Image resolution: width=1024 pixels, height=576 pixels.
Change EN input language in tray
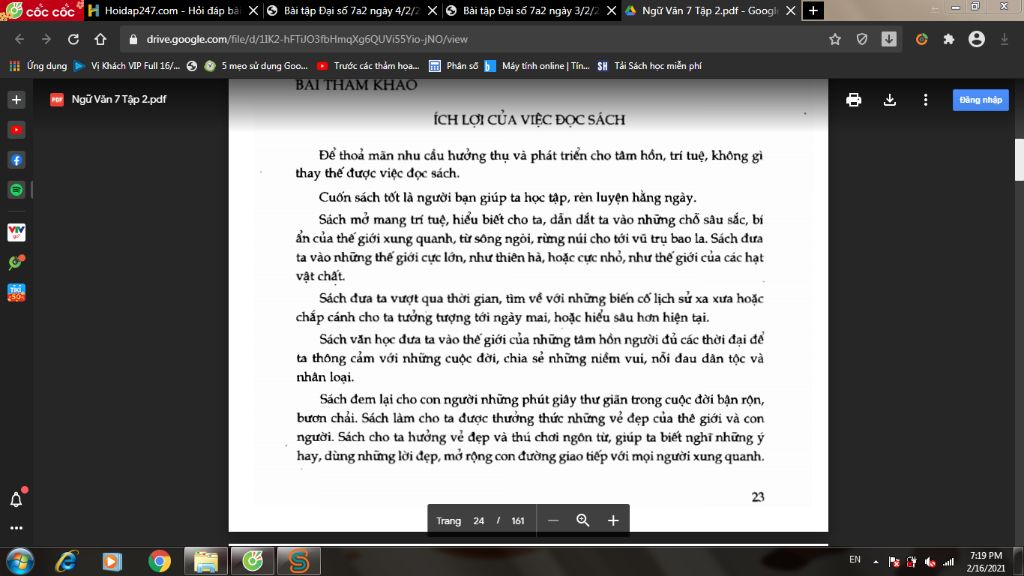click(x=854, y=560)
